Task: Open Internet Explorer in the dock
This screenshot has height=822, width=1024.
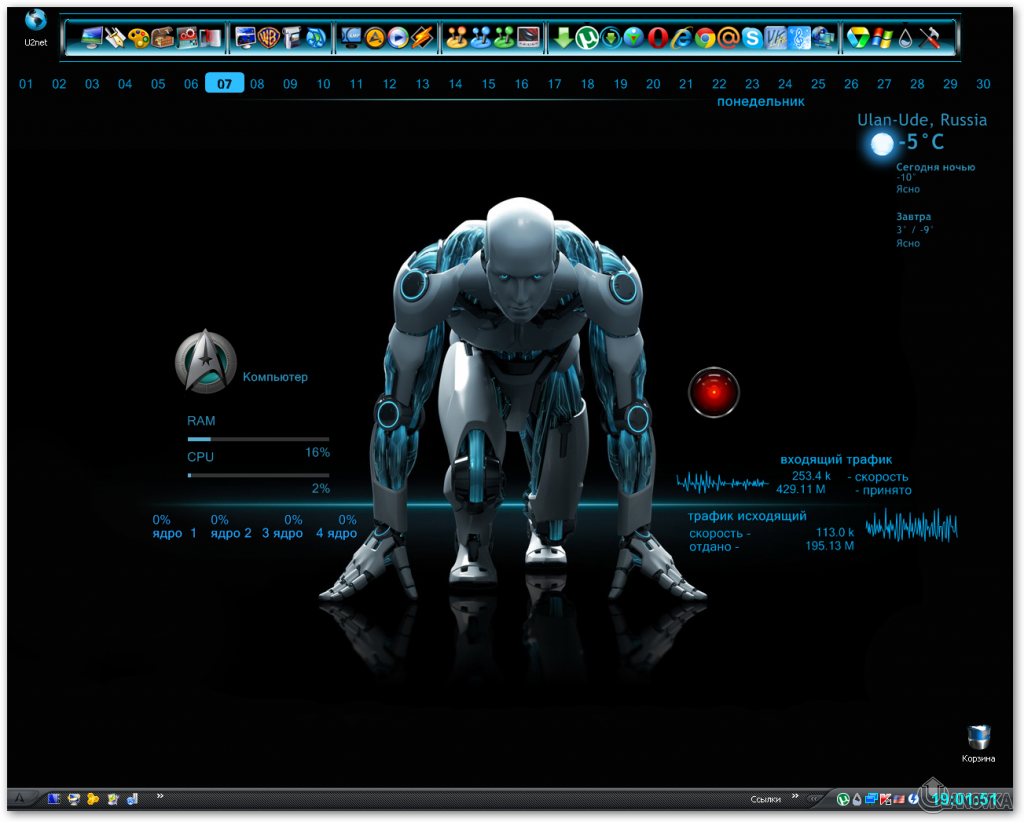Action: pyautogui.click(x=681, y=38)
